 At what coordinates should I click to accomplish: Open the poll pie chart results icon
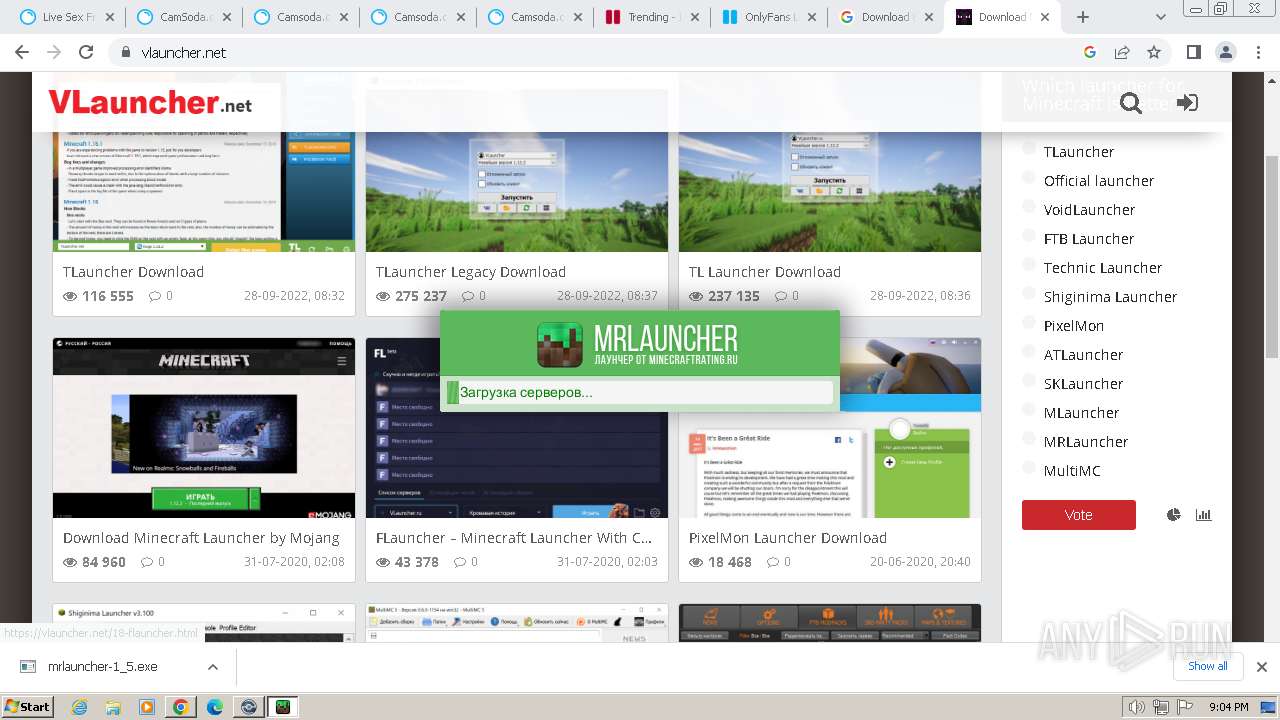(1174, 515)
